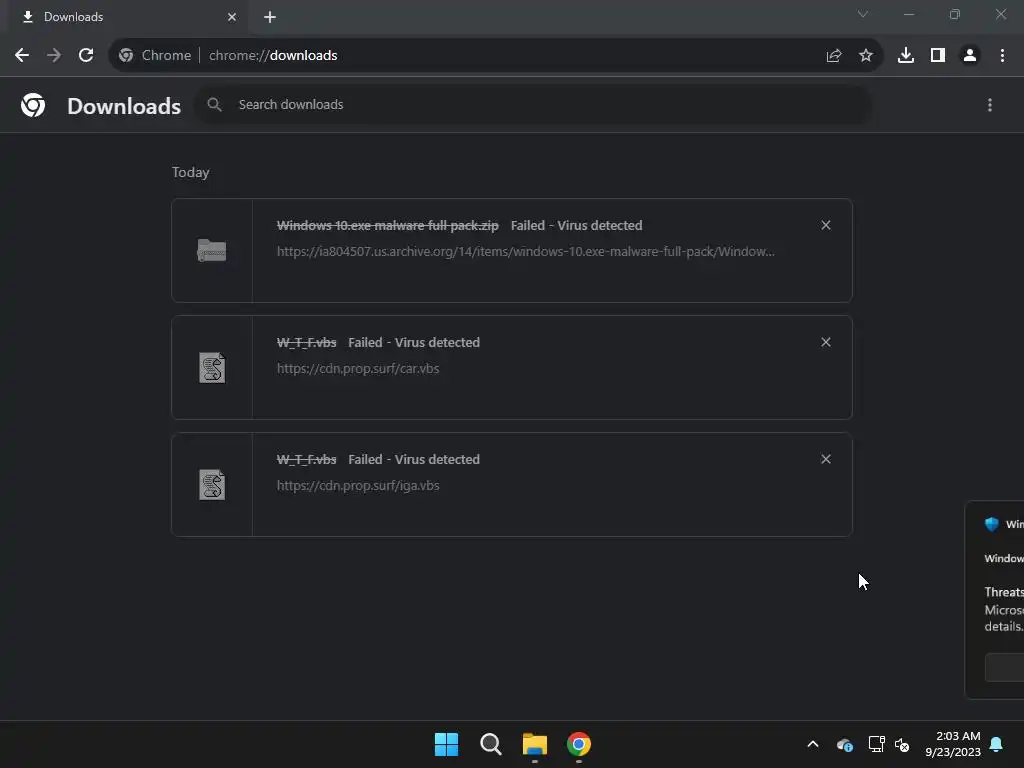The image size is (1024, 768).
Task: Open Windows taskbar search
Action: [490, 744]
